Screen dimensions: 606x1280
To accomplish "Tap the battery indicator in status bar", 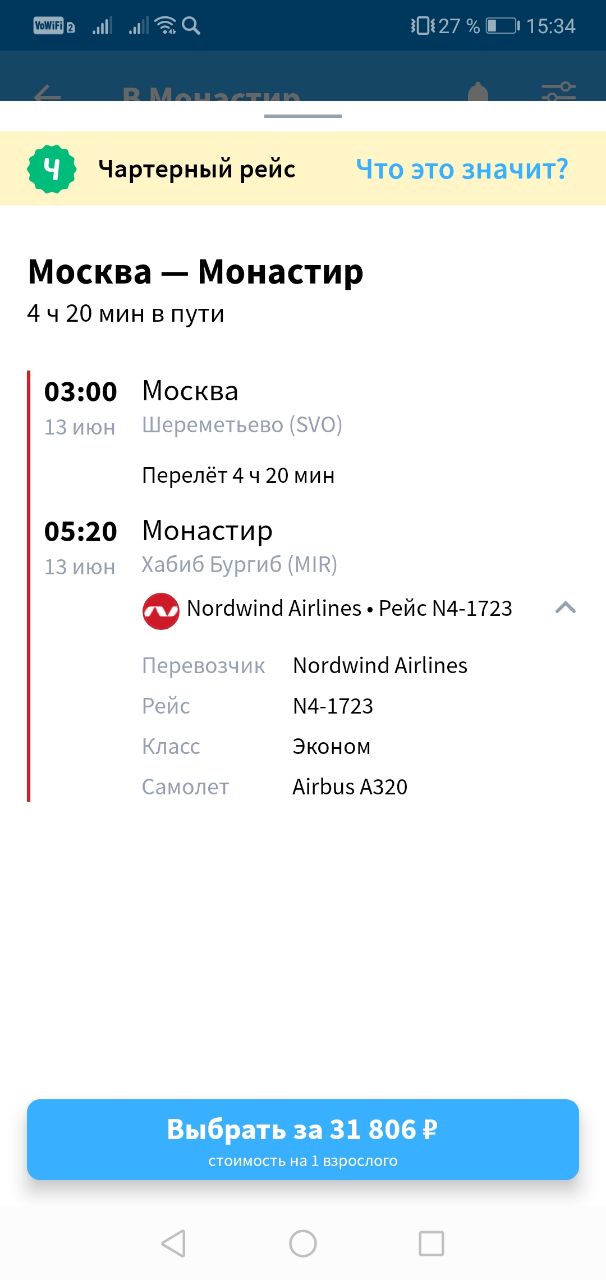I will (502, 26).
